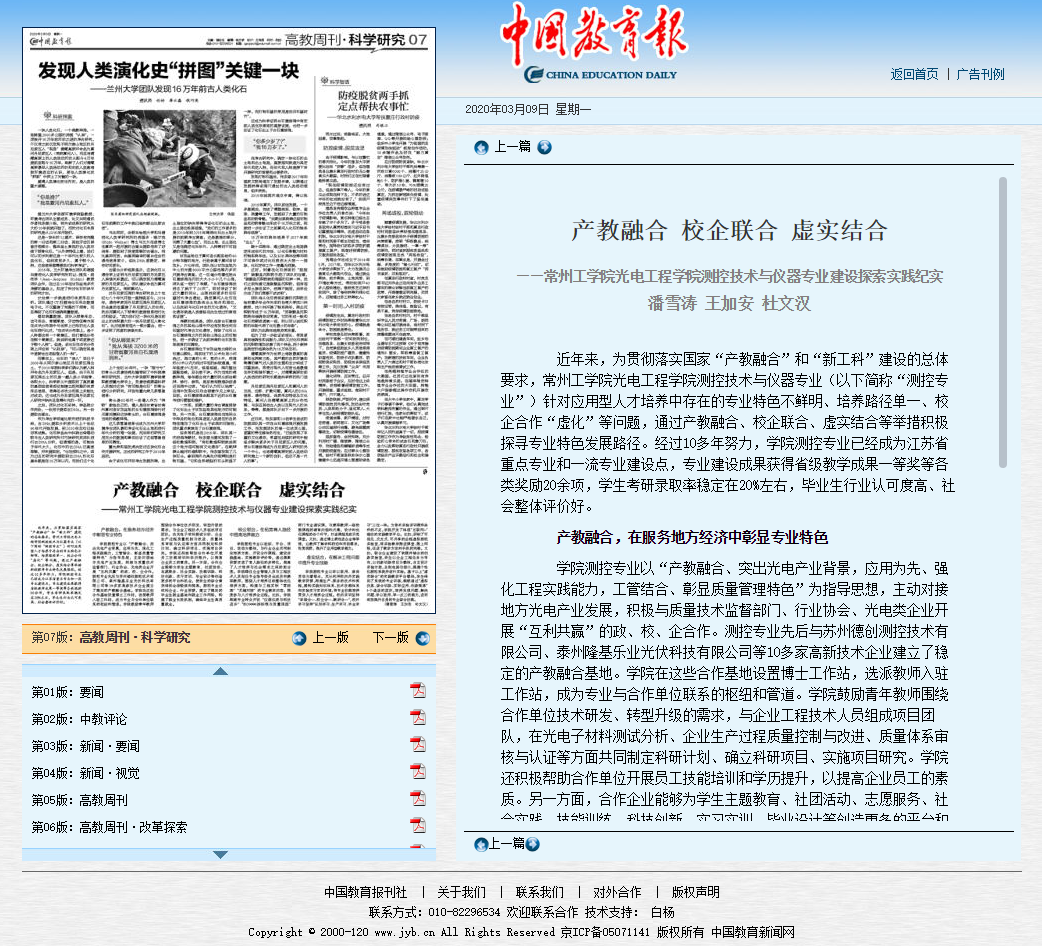1042x946 pixels.
Task: Select 第03版：新闻·要闻 in edition list
Action: point(86,746)
